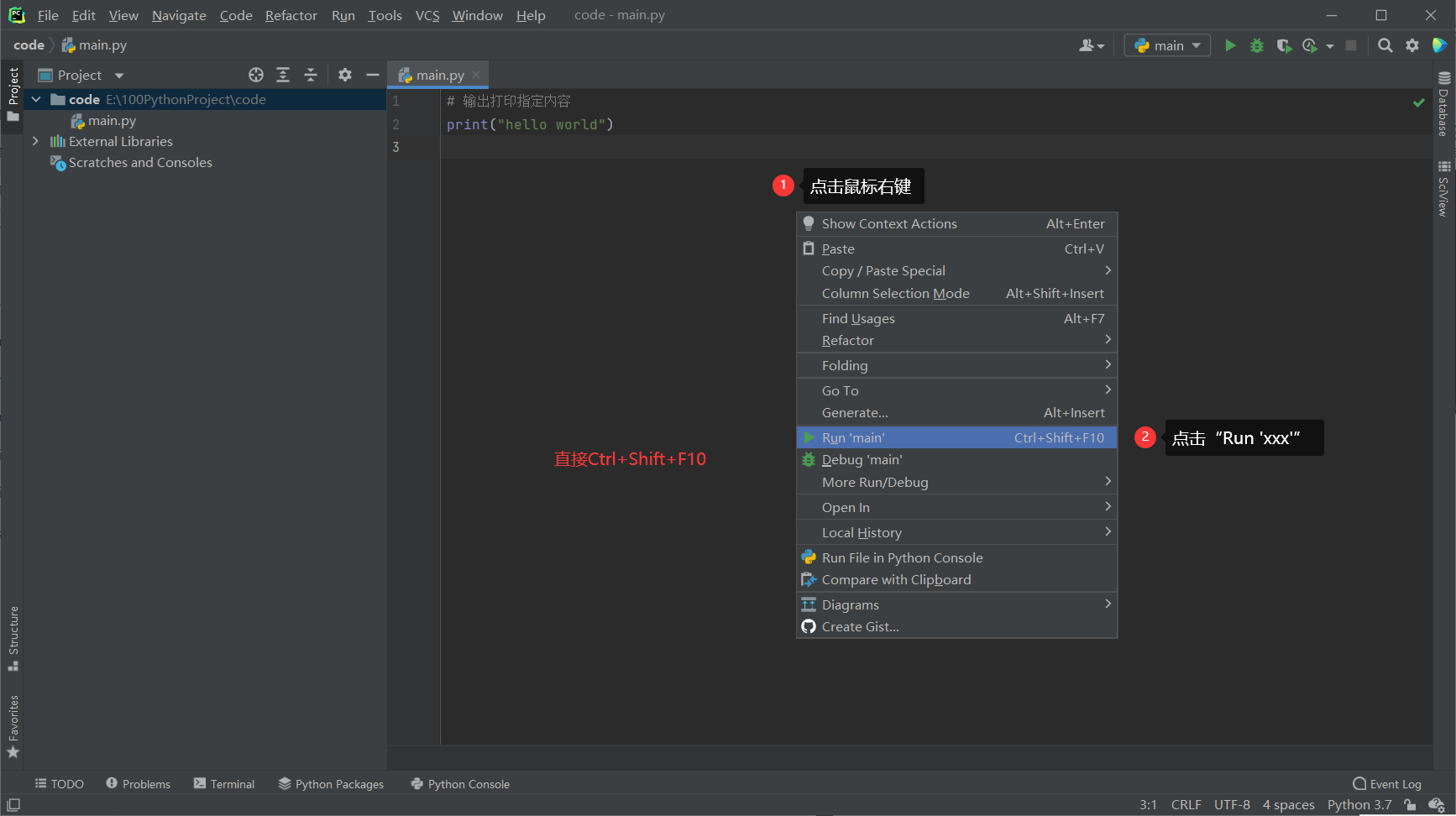Screen dimensions: 1456x816
Task: Expand All icon in Project panel
Action: click(283, 75)
